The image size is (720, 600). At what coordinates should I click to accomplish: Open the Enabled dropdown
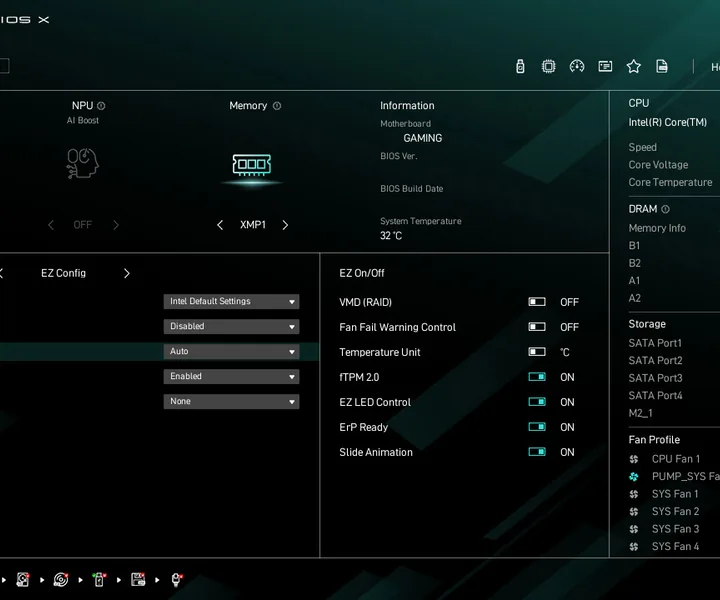tap(231, 376)
